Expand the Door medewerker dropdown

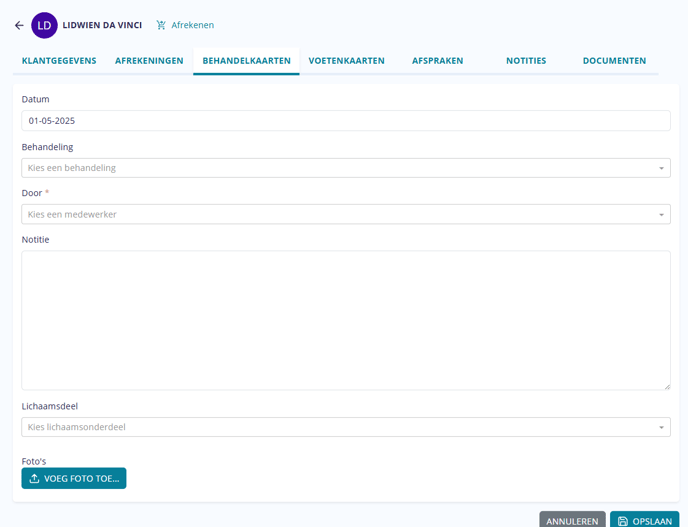coord(661,215)
